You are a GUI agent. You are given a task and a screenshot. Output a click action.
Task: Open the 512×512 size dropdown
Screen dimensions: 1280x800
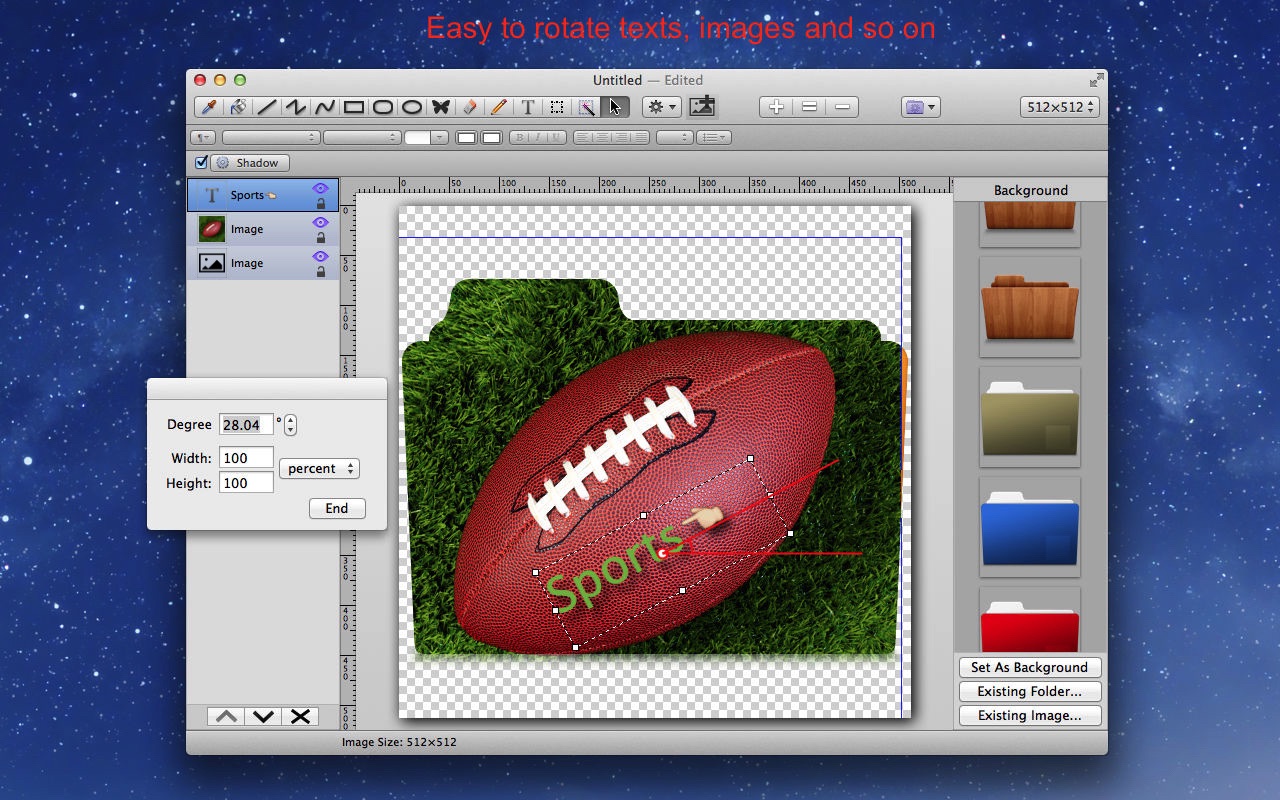point(1059,107)
